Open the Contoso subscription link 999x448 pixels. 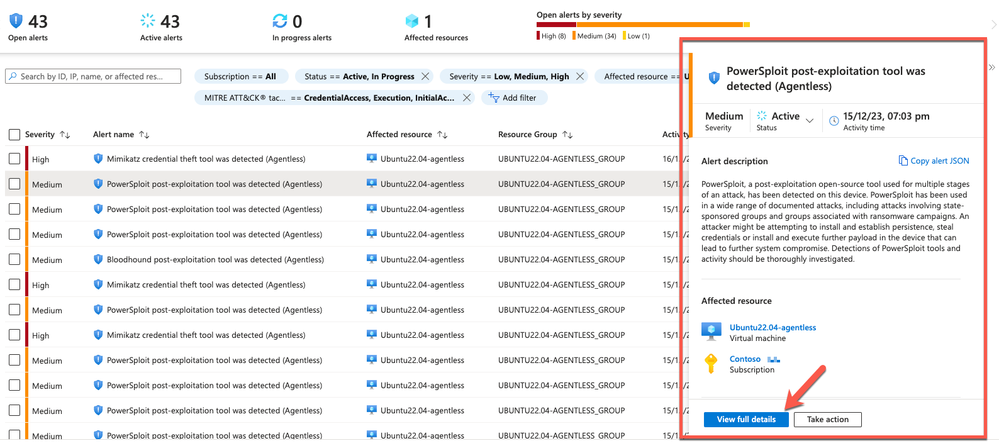pos(744,359)
